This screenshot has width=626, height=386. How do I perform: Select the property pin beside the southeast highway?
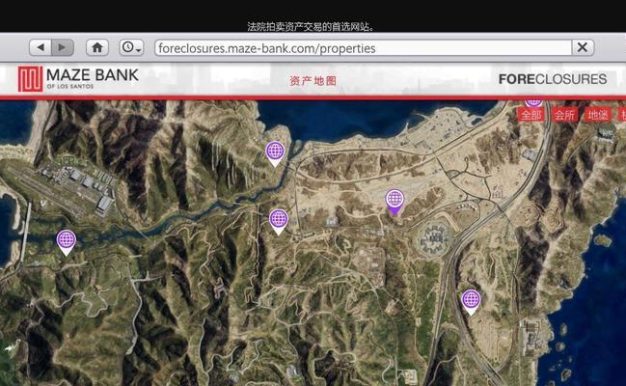click(471, 302)
